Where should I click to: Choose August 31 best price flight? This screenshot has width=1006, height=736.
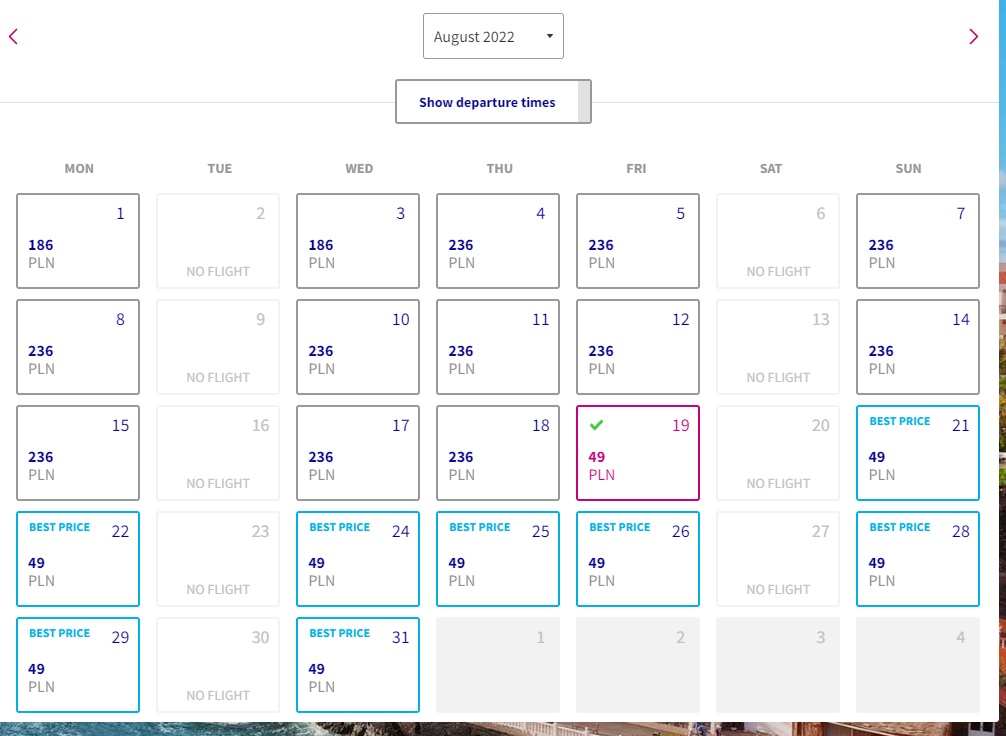358,664
